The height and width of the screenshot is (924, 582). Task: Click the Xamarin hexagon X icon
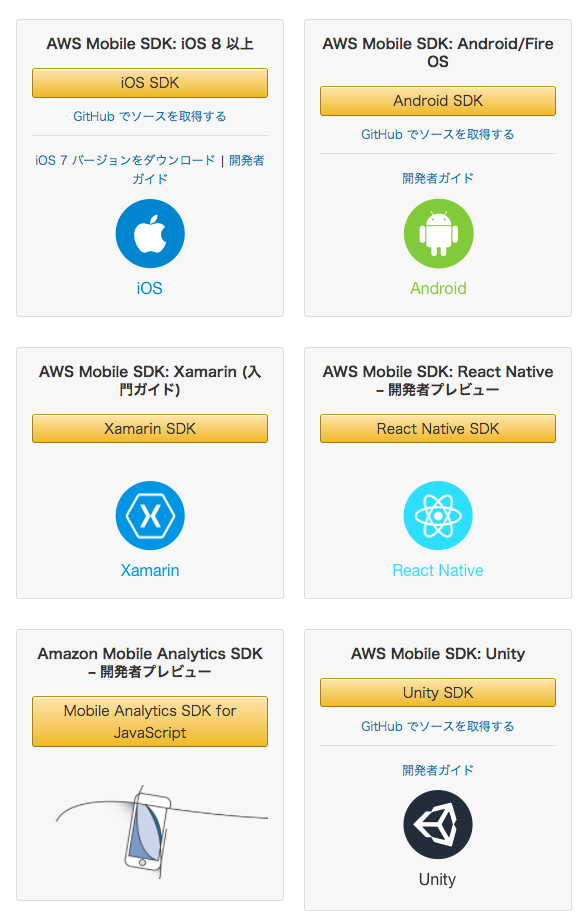point(150,516)
